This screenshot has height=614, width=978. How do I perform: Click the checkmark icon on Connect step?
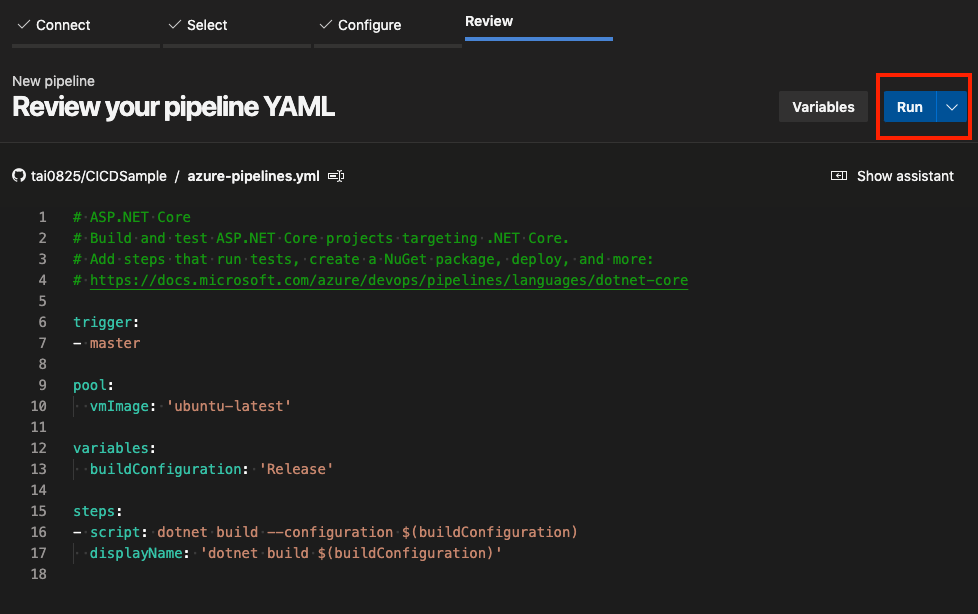24,25
